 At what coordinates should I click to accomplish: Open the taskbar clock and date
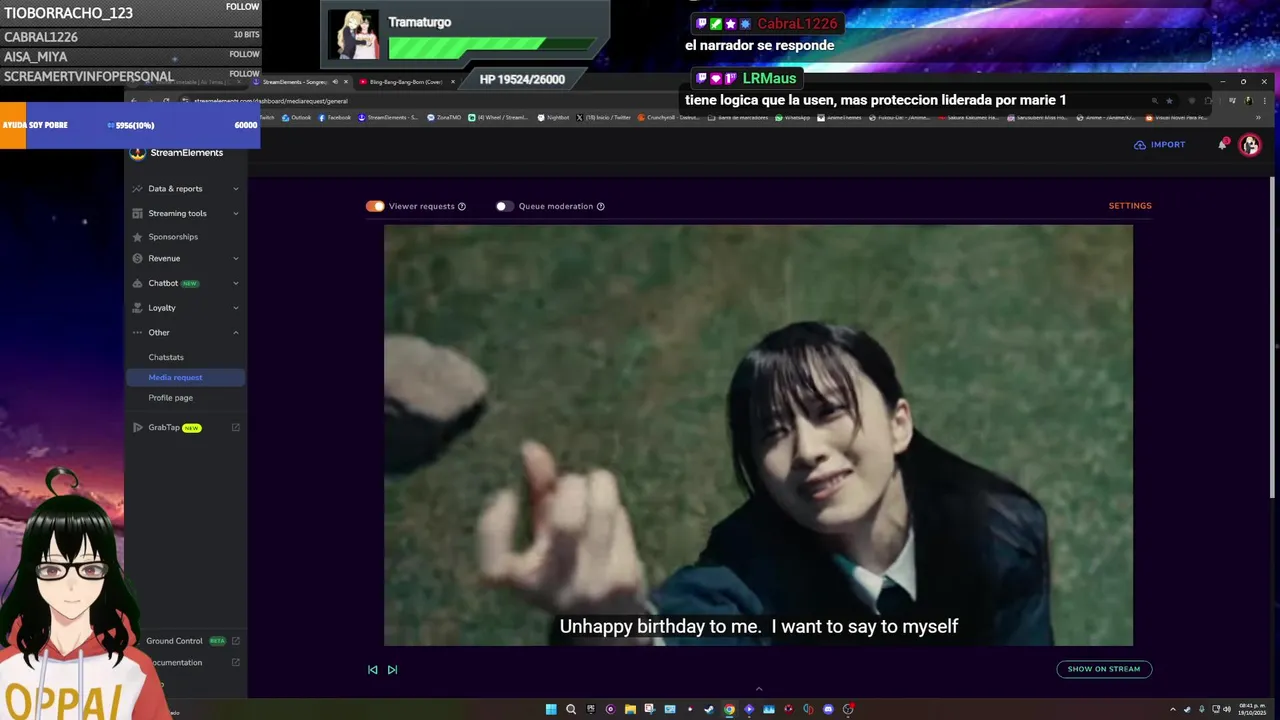tap(1252, 710)
